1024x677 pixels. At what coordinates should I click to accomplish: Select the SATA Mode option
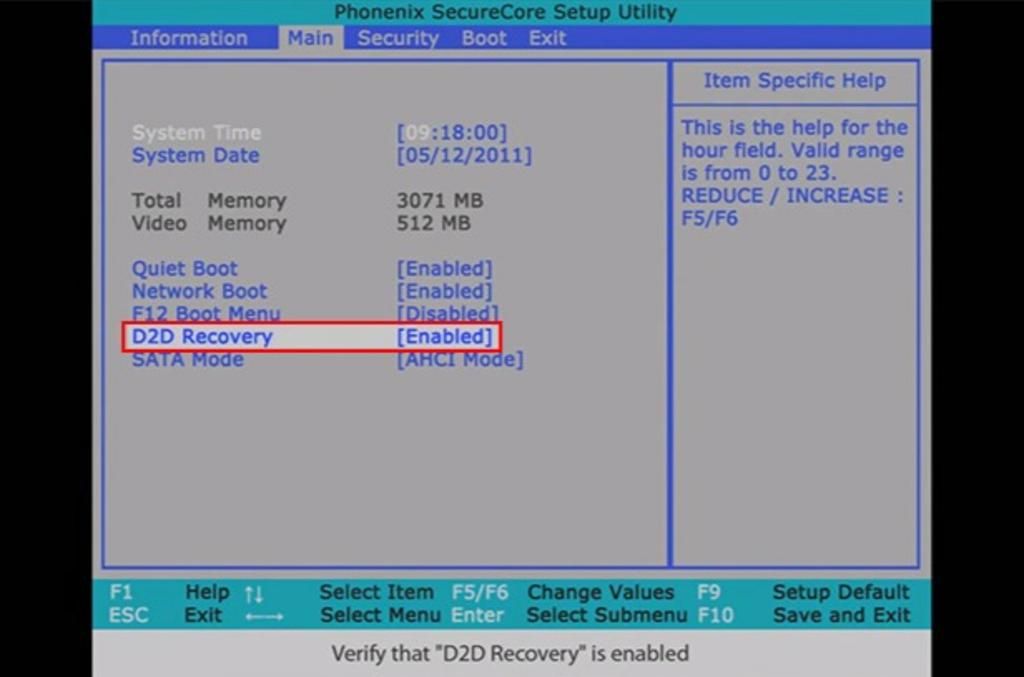pos(188,360)
